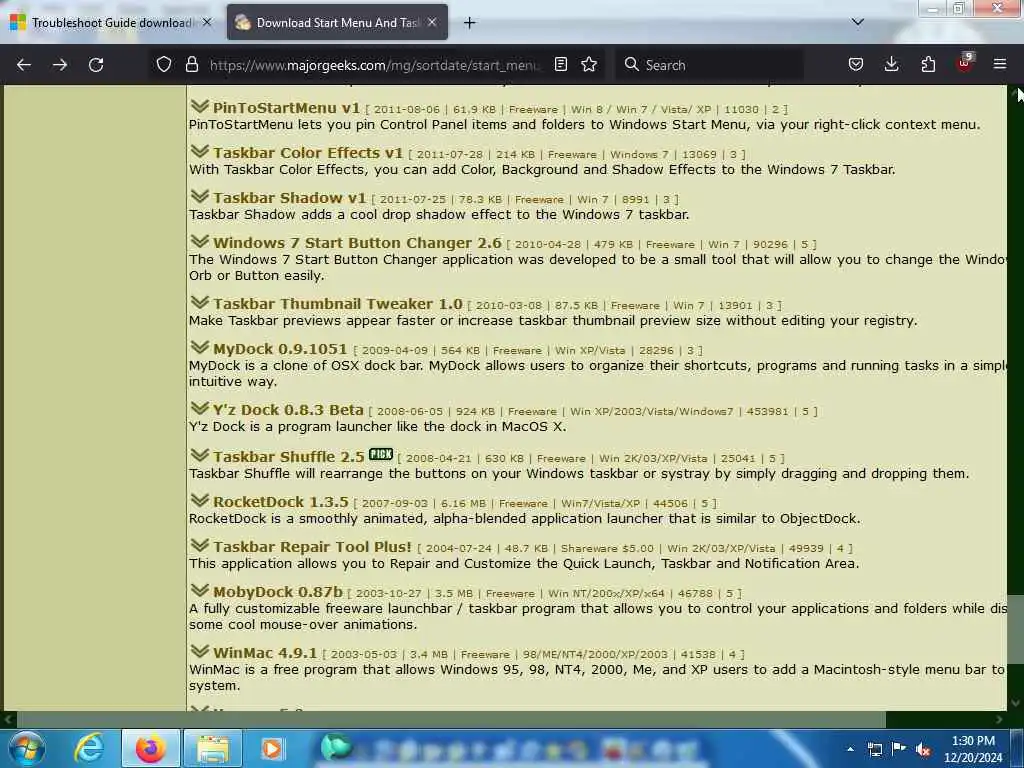1024x768 pixels.
Task: Click the scroll-down arrow of page scrollbar
Action: (x=1016, y=703)
